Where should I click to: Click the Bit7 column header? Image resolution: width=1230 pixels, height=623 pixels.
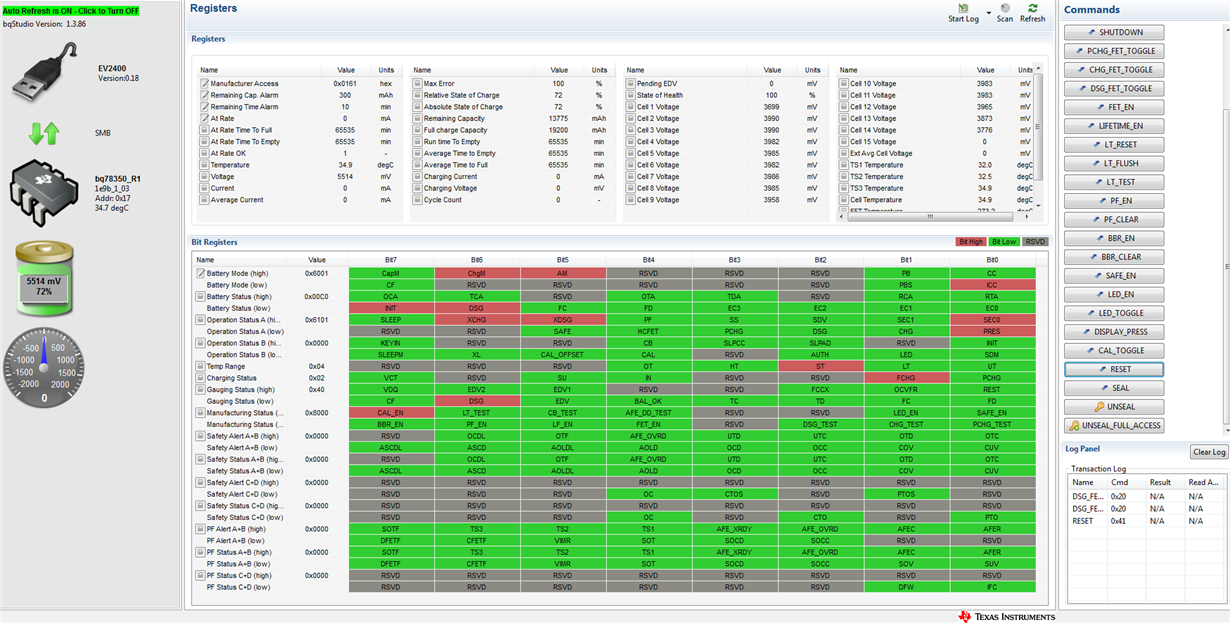click(x=391, y=260)
